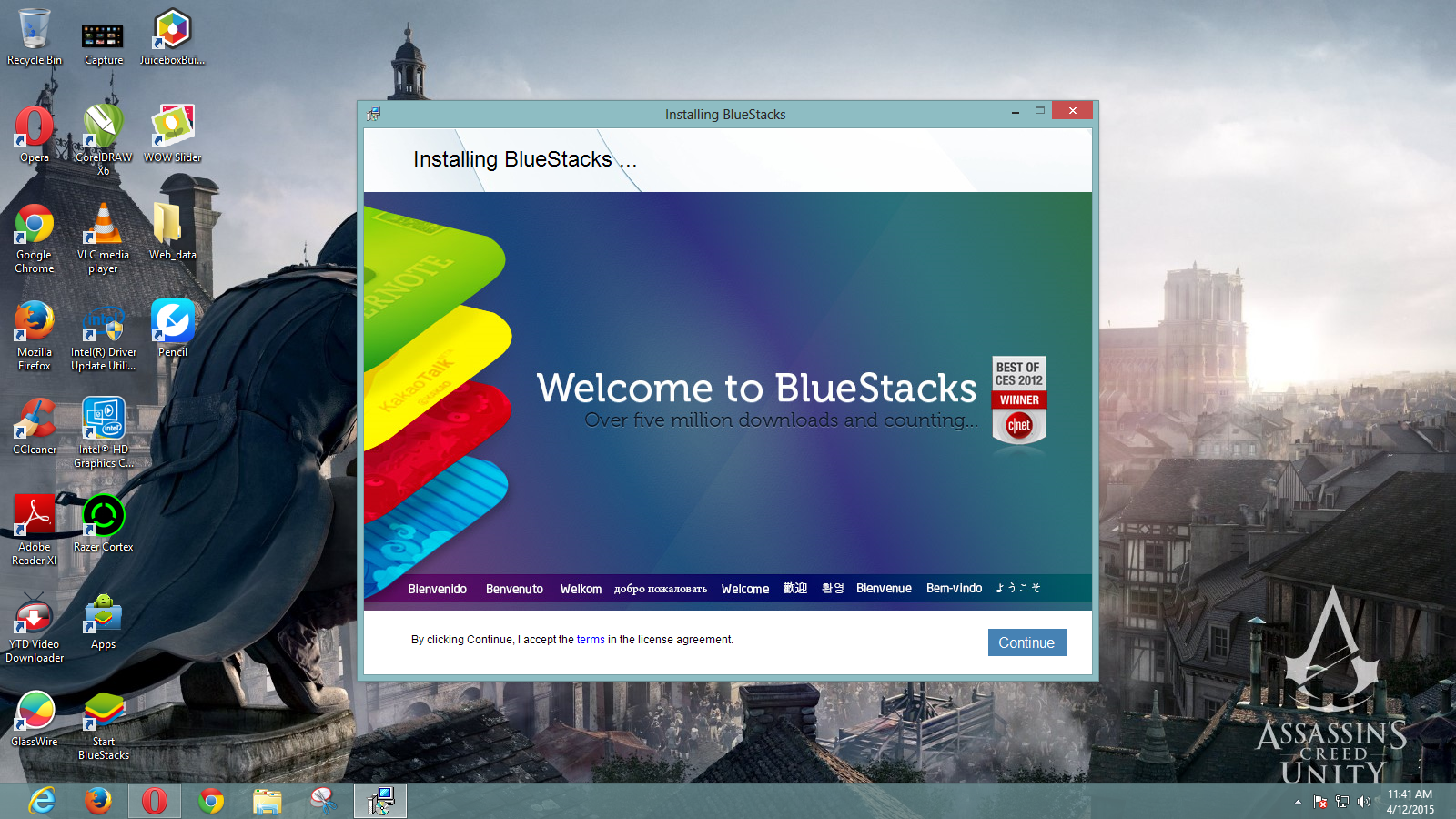Click the 'Bem-vindo' text in banner
The height and width of the screenshot is (819, 1456).
pyautogui.click(x=954, y=589)
